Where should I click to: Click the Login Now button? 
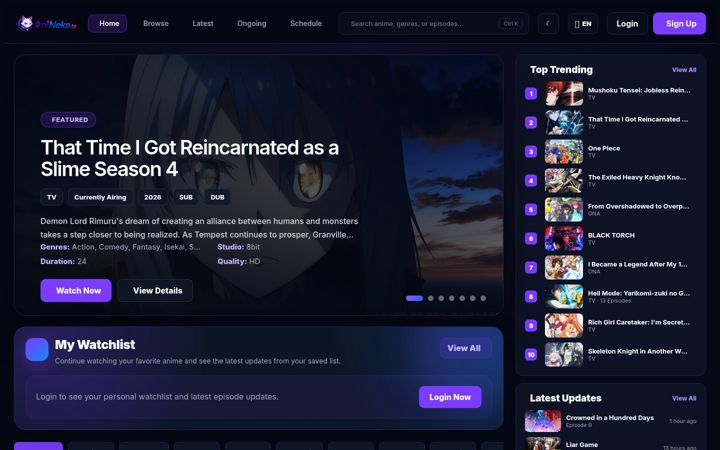(x=450, y=397)
